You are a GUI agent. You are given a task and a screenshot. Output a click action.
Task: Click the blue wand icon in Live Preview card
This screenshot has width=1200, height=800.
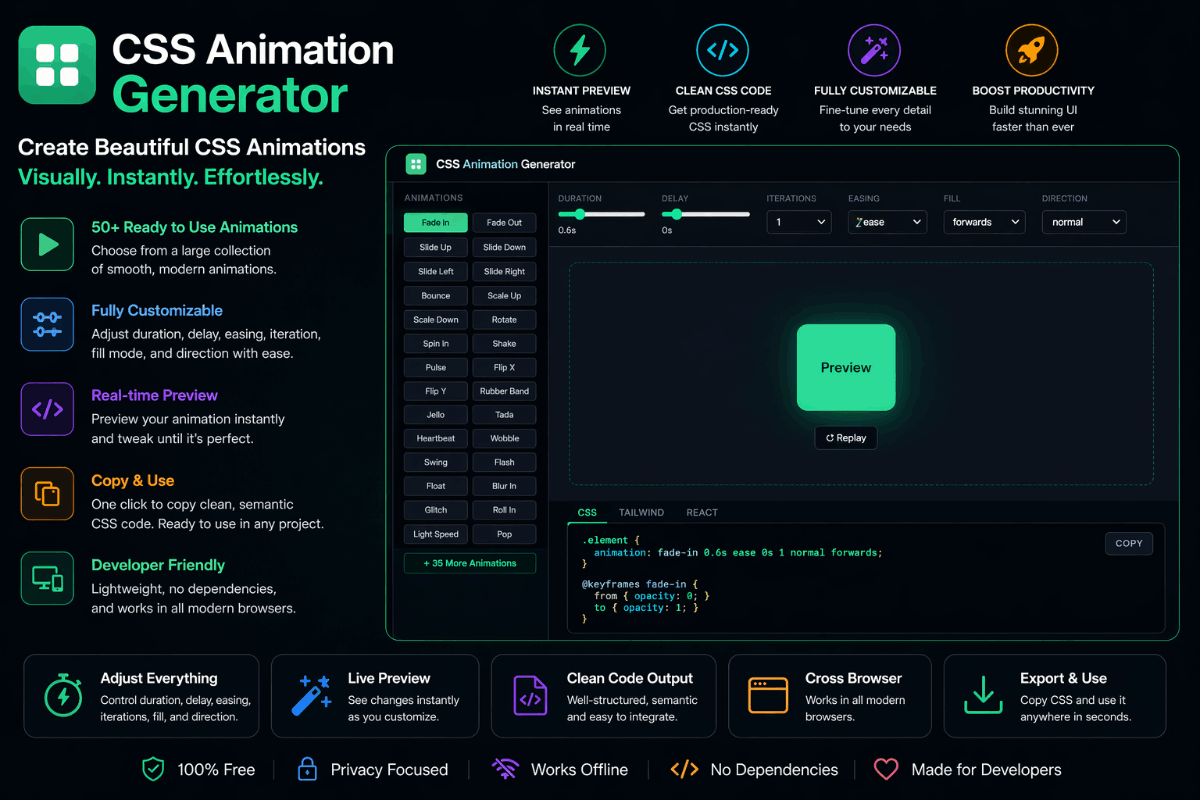point(311,696)
